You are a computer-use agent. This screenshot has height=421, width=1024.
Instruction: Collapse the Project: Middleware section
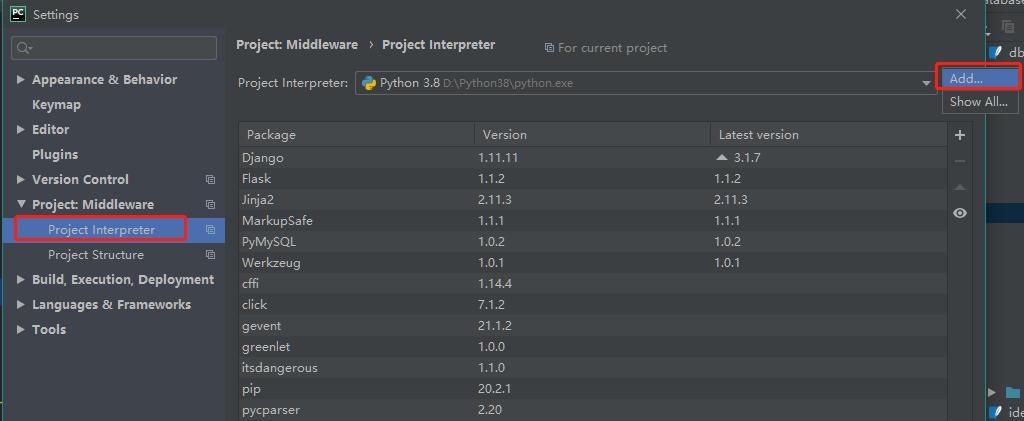22,205
